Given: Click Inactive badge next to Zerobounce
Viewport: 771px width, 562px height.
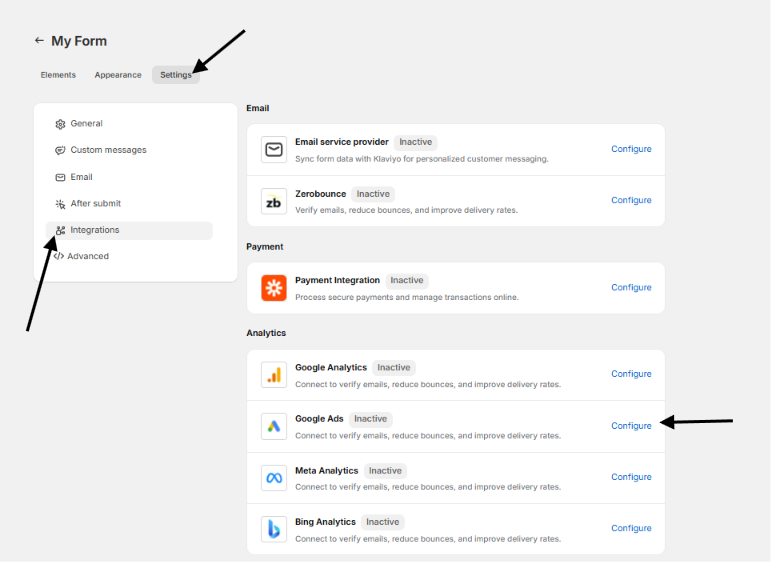Looking at the screenshot, I should 373,194.
